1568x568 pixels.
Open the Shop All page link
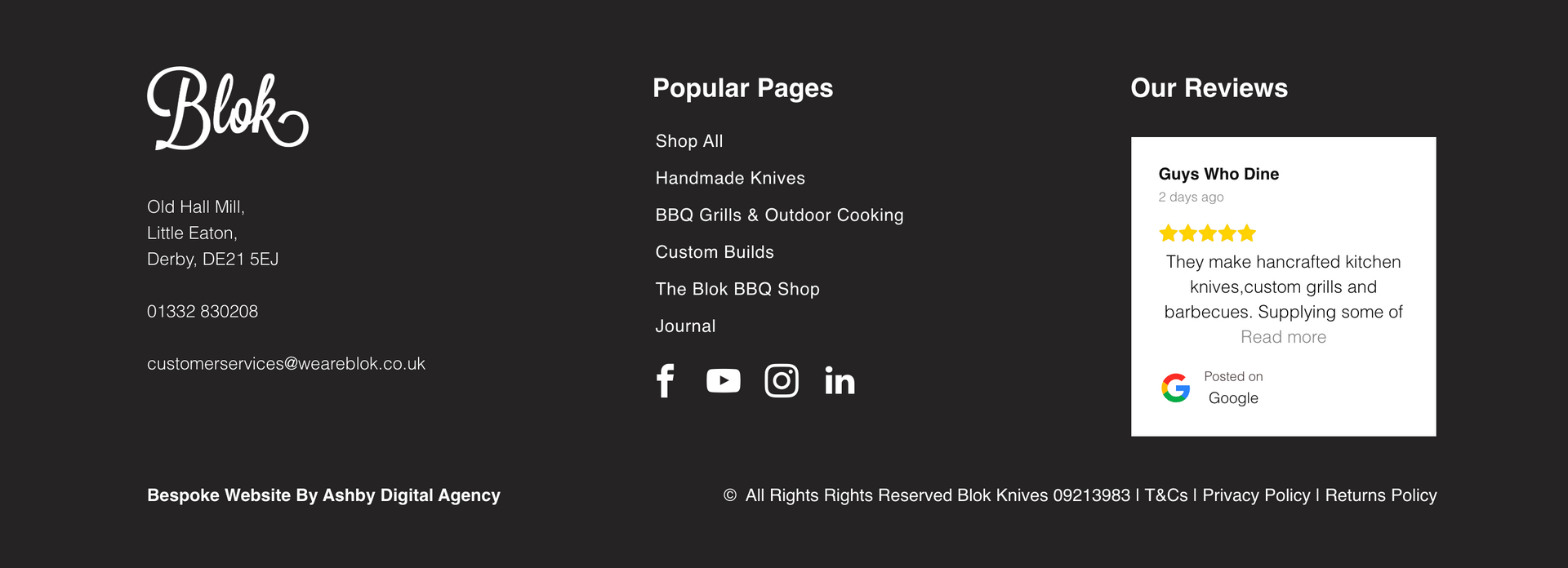point(689,141)
